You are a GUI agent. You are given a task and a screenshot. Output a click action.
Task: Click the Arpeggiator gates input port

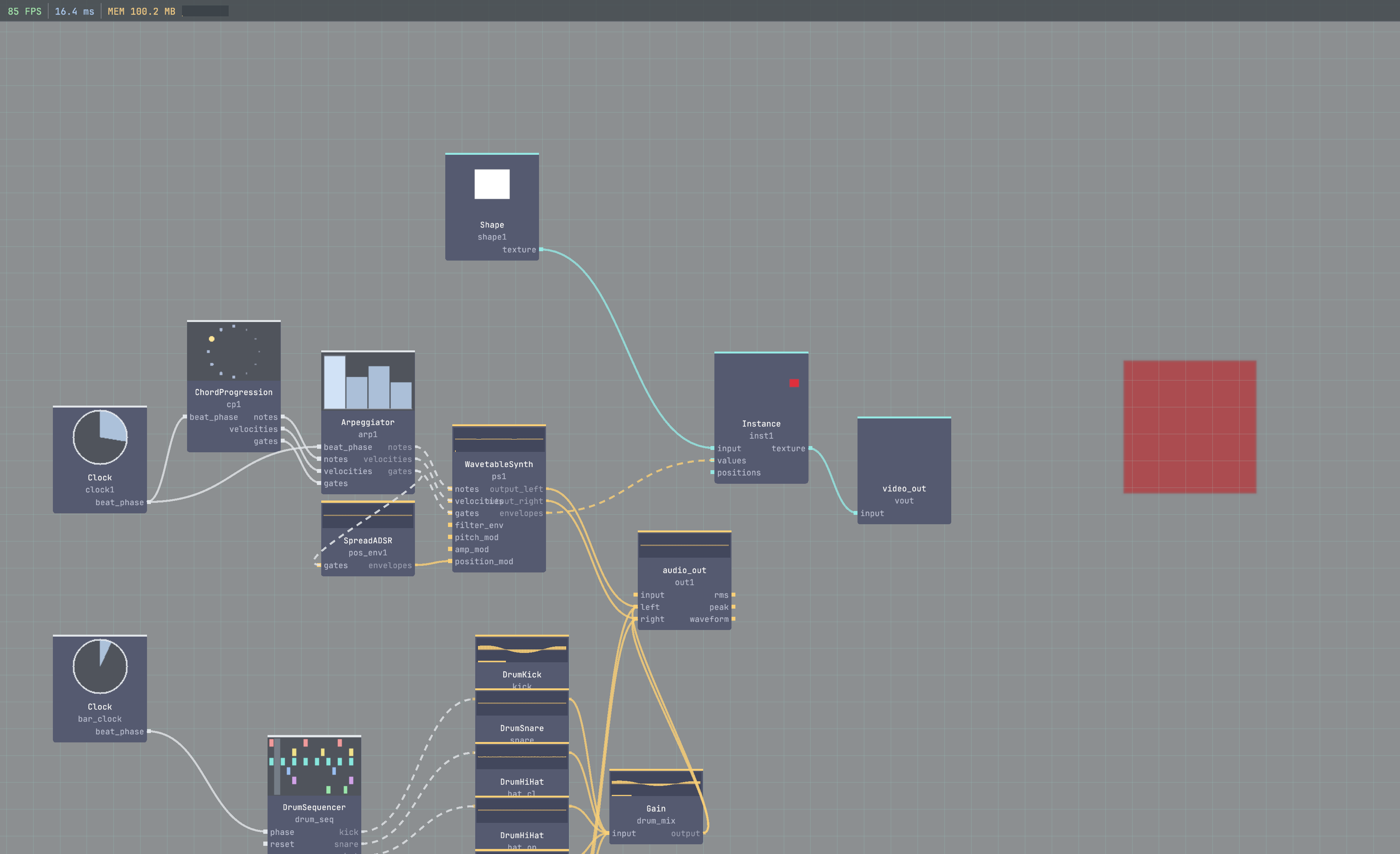[319, 483]
